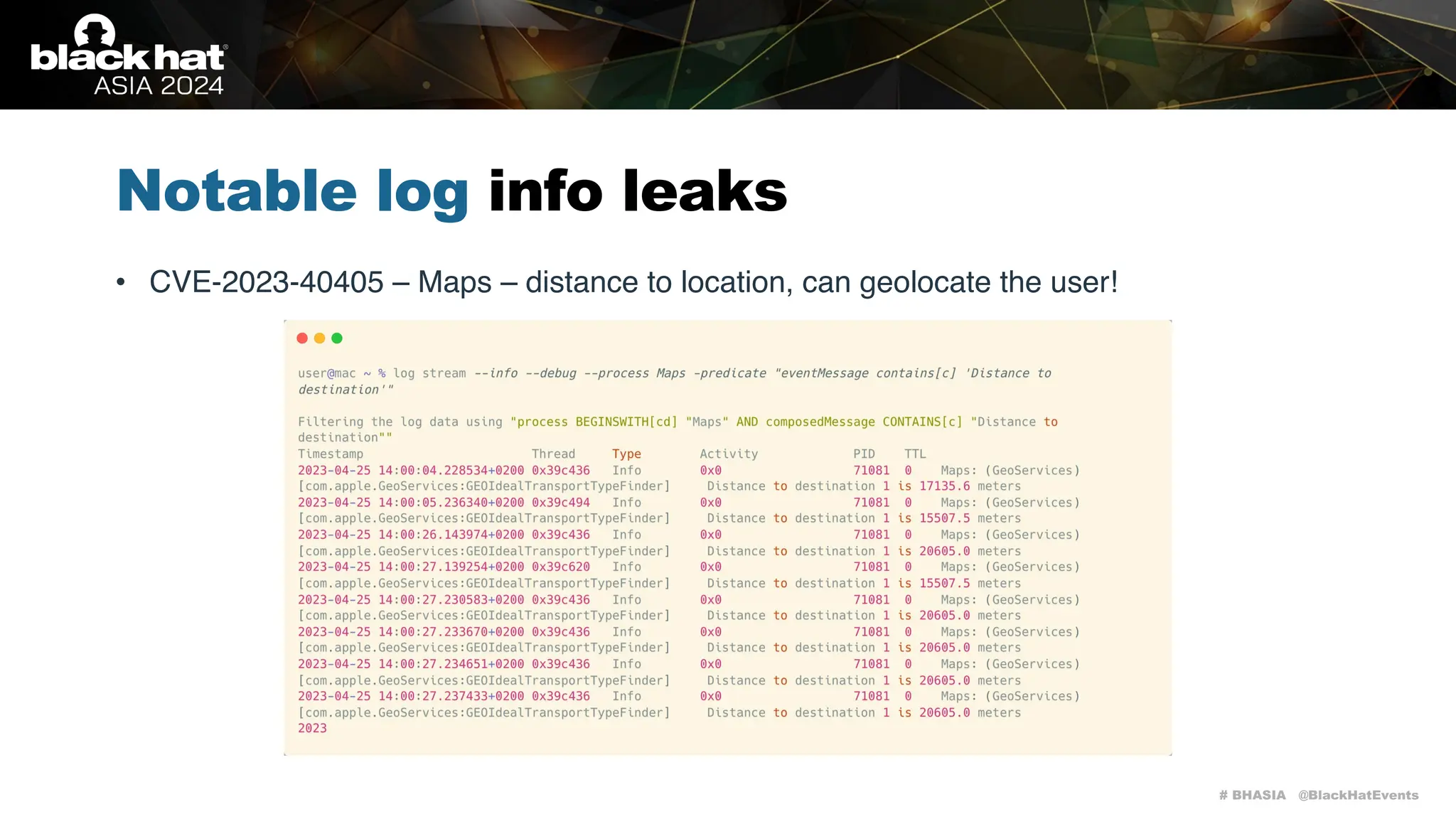Click the '@BlackHatEvents' handle in footer
The width and height of the screenshot is (1456, 819).
(1358, 795)
